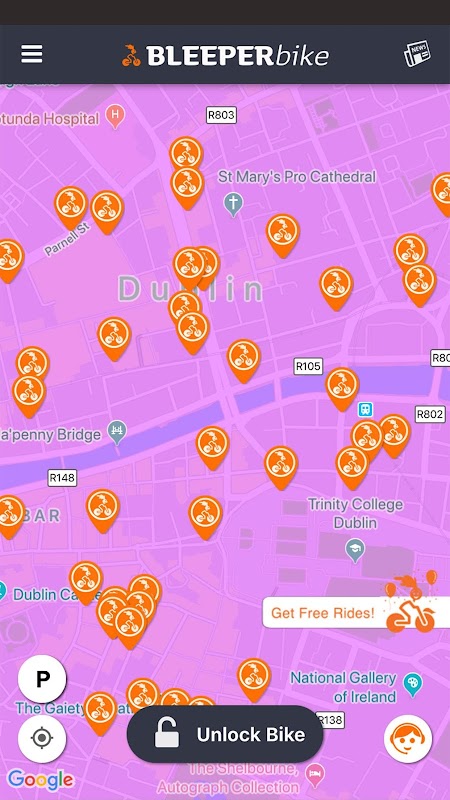Tap the Rotunda Hospital map marker

(115, 116)
